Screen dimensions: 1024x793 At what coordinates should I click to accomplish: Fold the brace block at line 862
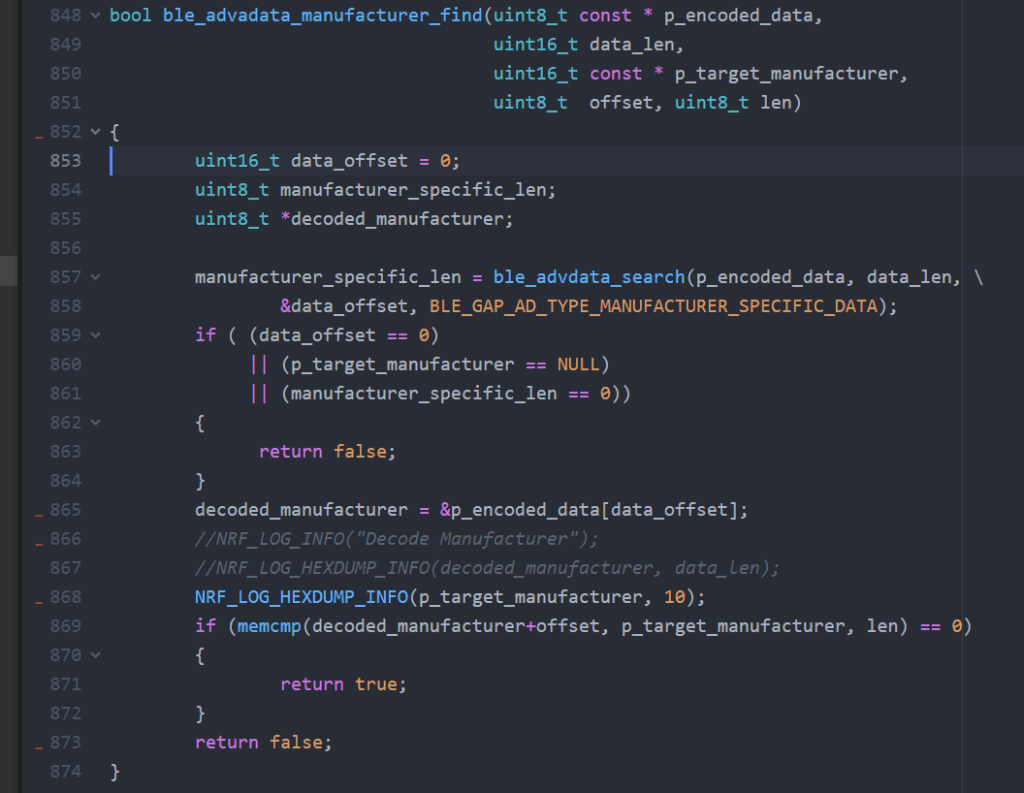tap(96, 422)
